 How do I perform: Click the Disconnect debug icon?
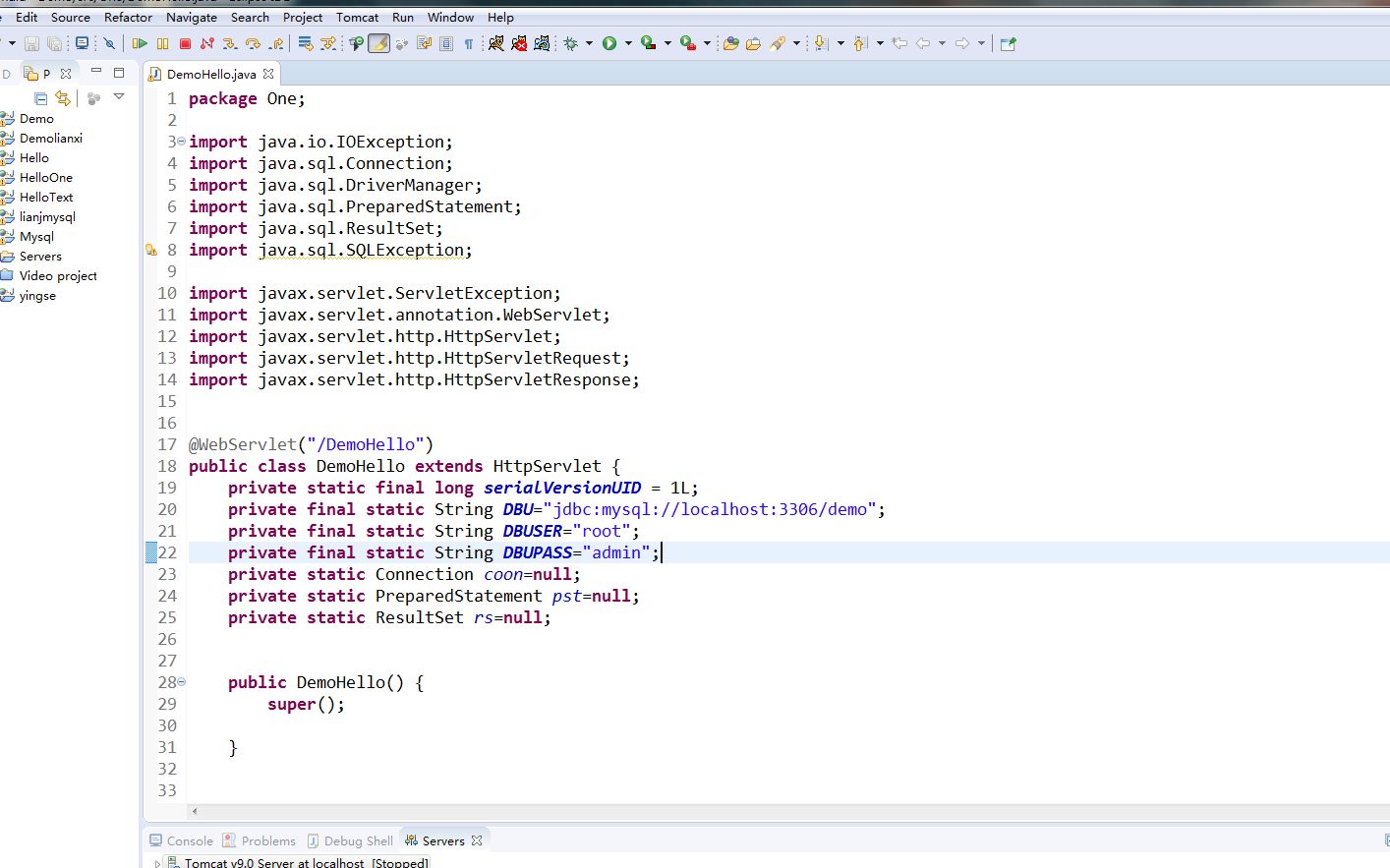(x=207, y=43)
